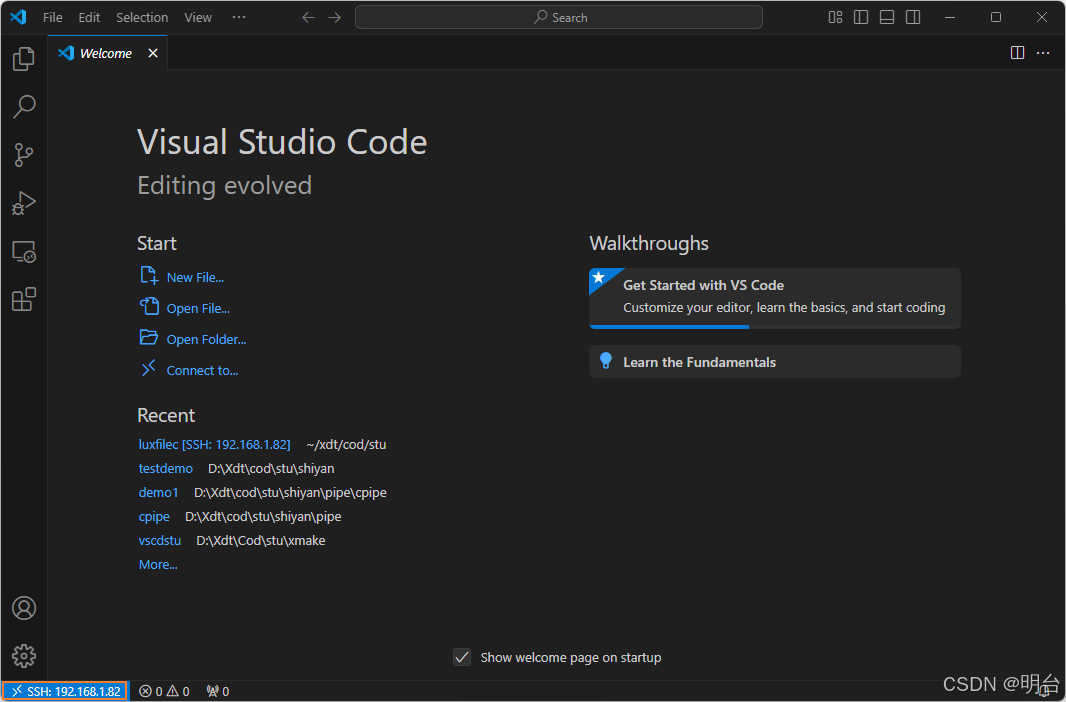The width and height of the screenshot is (1066, 702).
Task: Click the Connect to... link
Action: tap(202, 370)
